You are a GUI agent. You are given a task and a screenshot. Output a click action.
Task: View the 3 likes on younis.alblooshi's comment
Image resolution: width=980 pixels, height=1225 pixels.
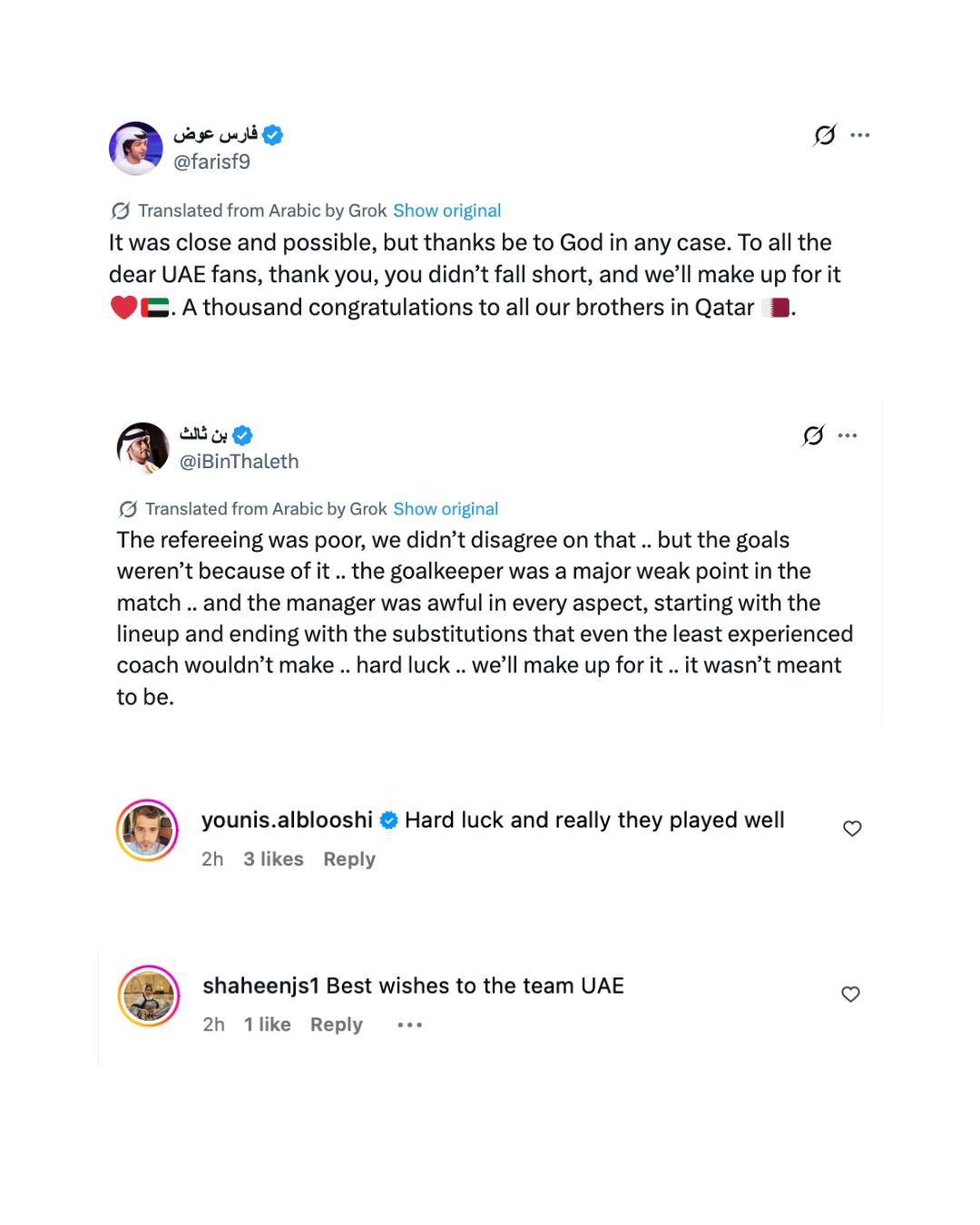pyautogui.click(x=273, y=859)
